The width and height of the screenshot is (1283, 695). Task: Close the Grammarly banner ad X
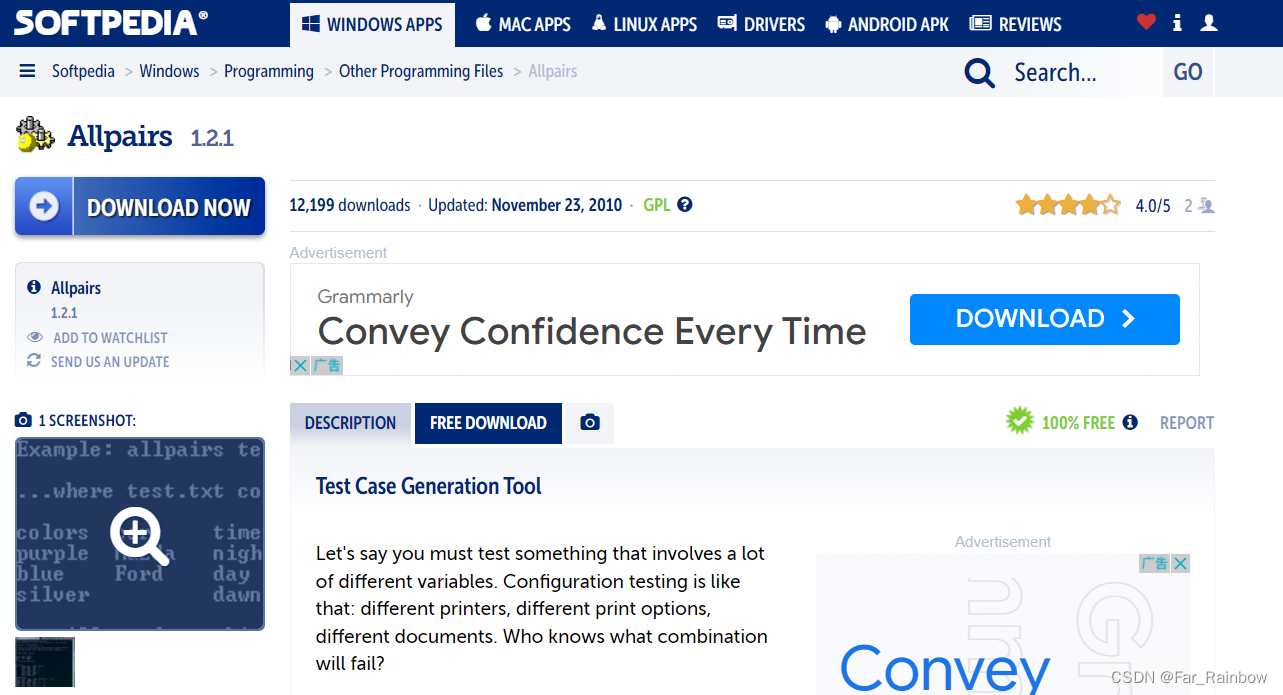pos(300,366)
